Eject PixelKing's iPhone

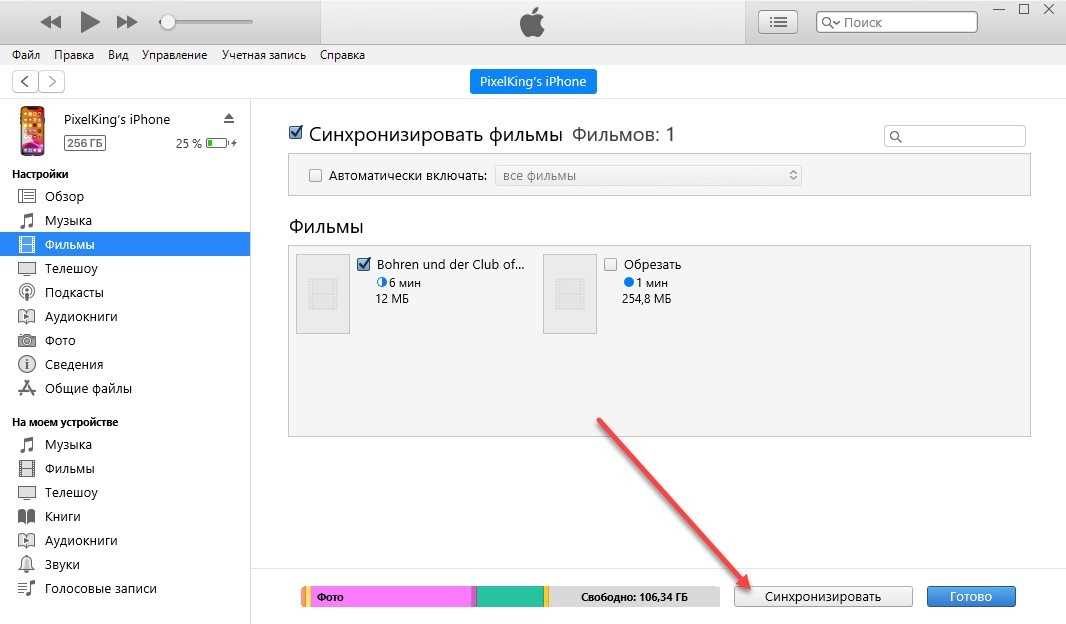[x=229, y=119]
